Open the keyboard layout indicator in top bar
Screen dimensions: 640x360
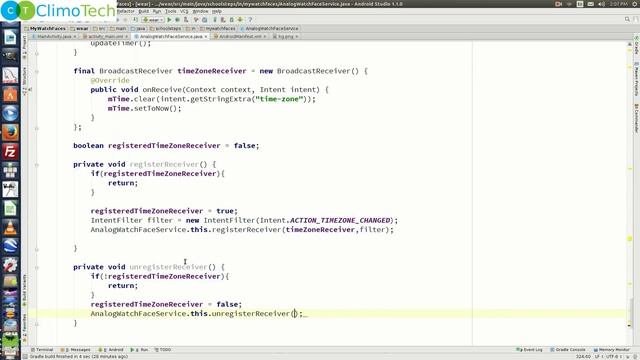(580, 4)
